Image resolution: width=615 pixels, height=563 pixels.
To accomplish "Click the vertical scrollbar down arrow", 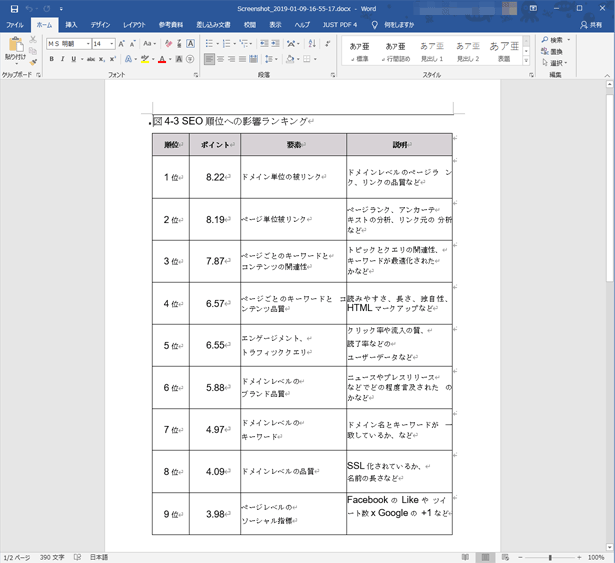I will (610, 547).
